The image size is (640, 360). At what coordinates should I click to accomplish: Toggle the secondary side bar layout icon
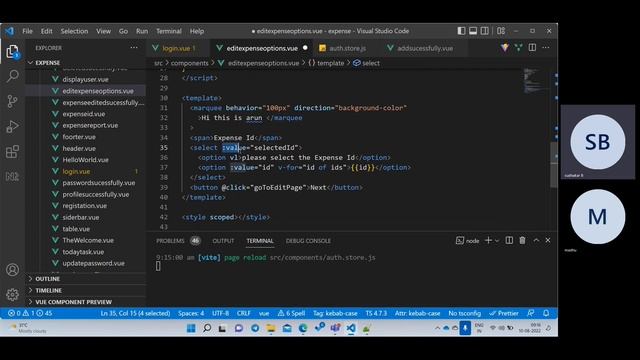click(484, 31)
